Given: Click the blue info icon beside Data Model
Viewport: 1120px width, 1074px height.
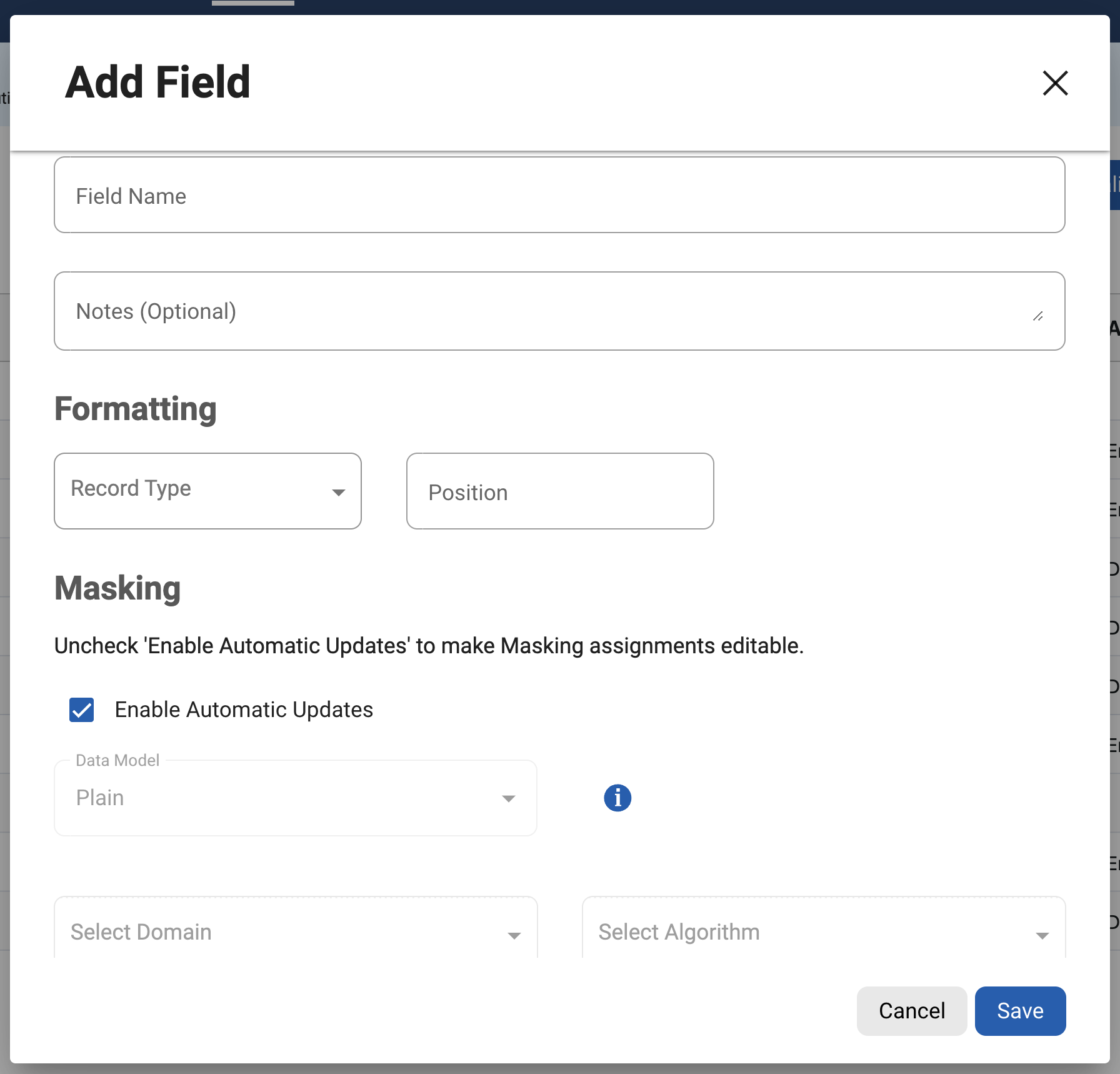Looking at the screenshot, I should [617, 798].
